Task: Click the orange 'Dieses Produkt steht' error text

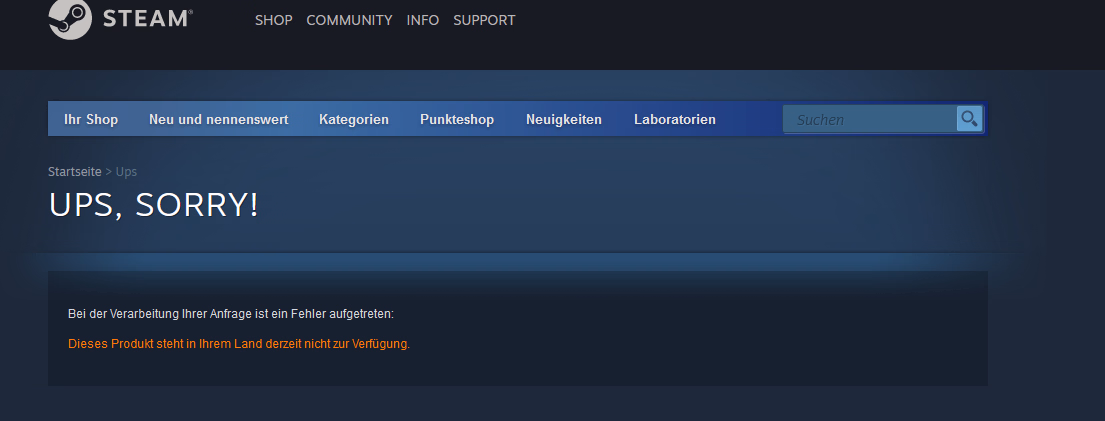Action: (x=239, y=344)
